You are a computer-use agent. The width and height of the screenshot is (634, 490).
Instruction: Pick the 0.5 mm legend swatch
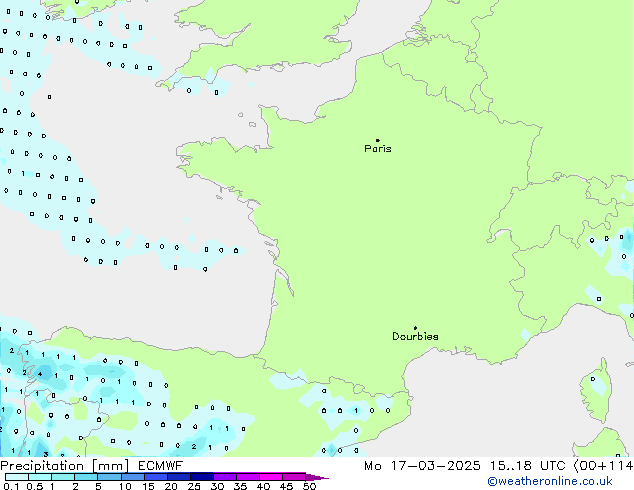(x=40, y=477)
